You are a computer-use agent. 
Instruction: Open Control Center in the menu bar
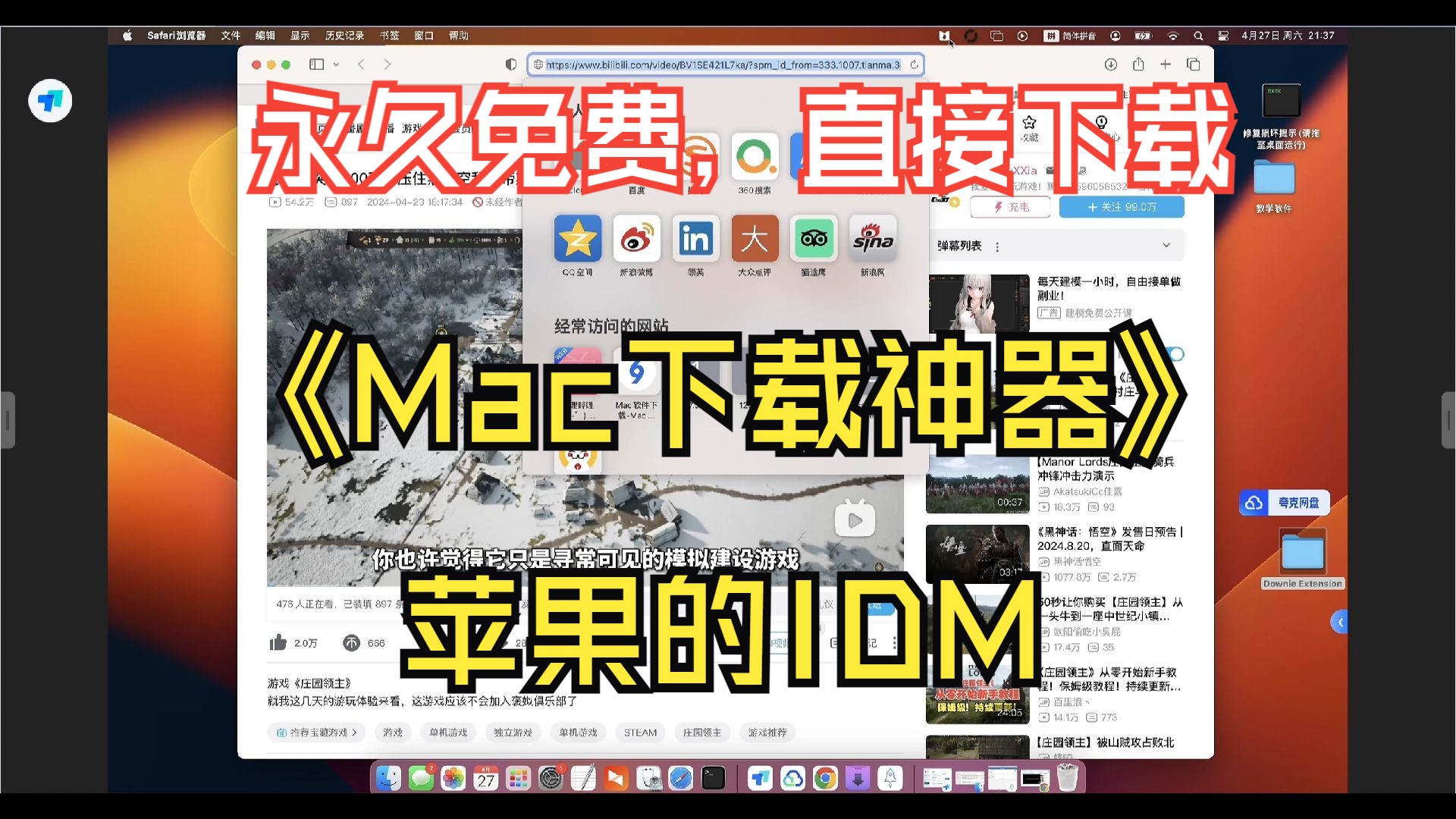pos(1223,36)
